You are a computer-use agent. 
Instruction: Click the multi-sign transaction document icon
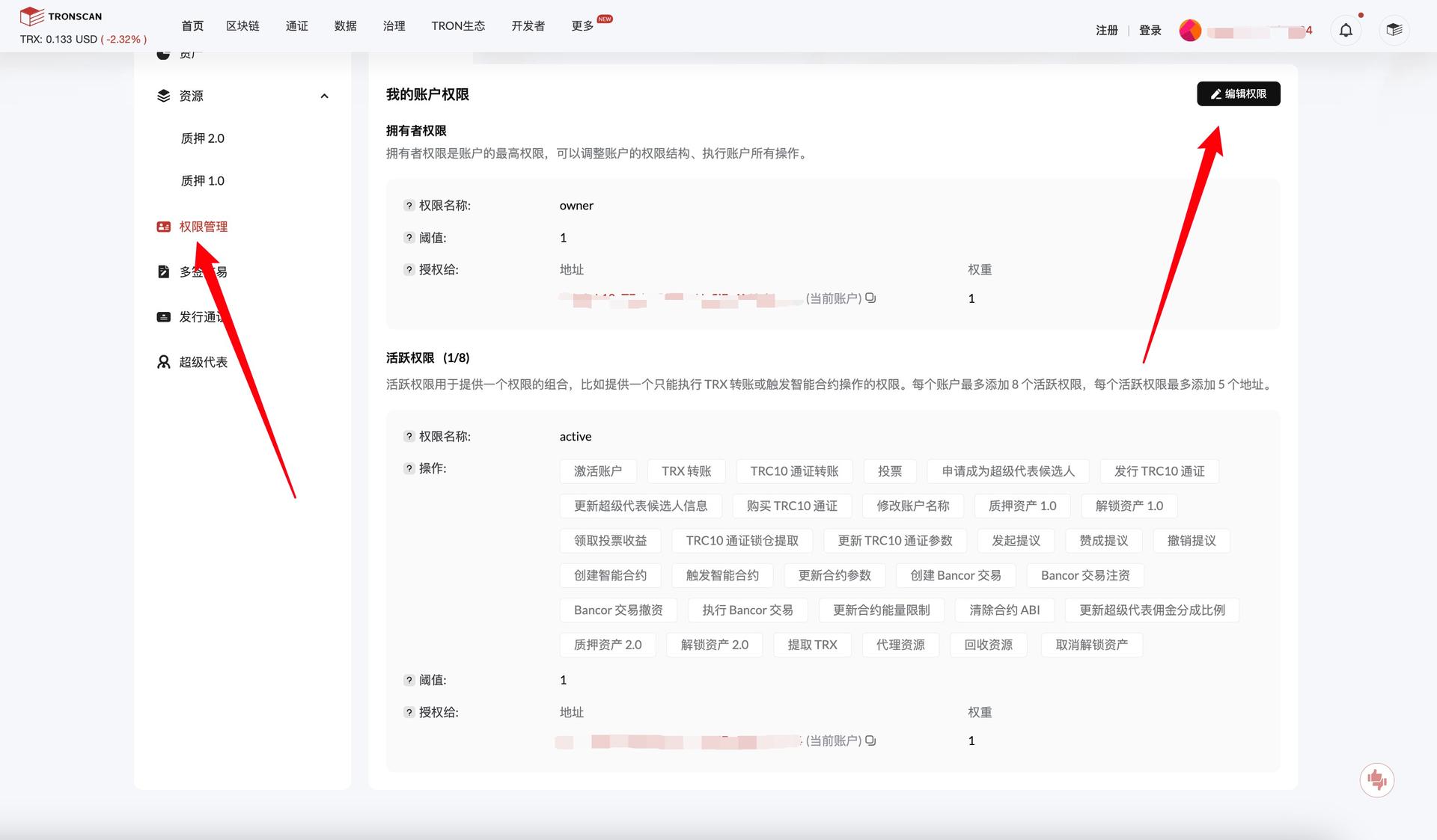pos(163,272)
